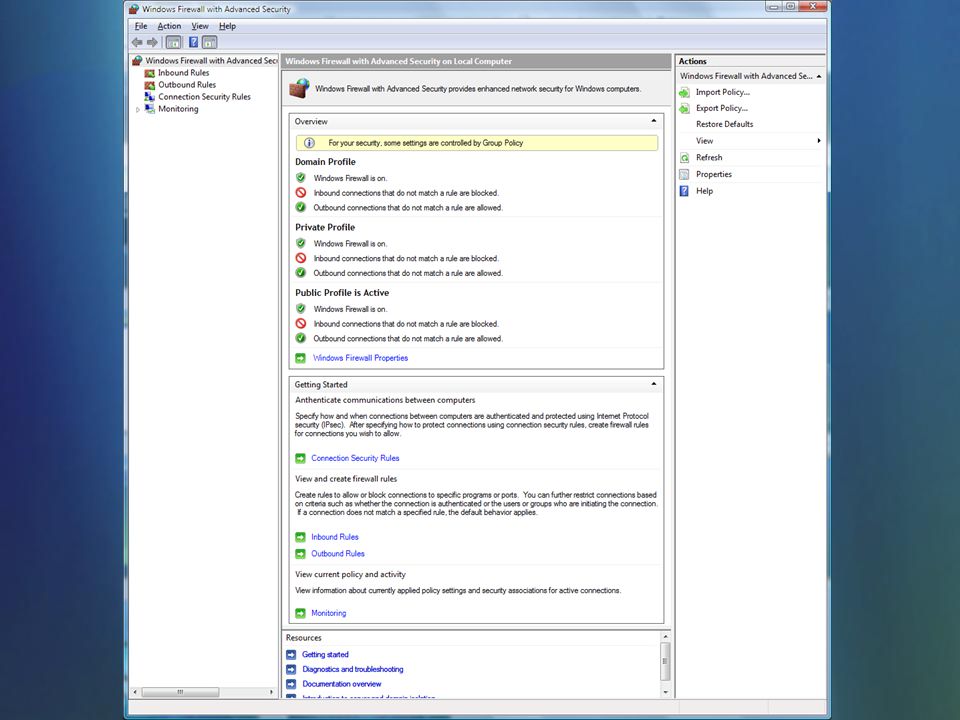
Task: Click the Connection Security Rules tree icon
Action: coord(149,97)
